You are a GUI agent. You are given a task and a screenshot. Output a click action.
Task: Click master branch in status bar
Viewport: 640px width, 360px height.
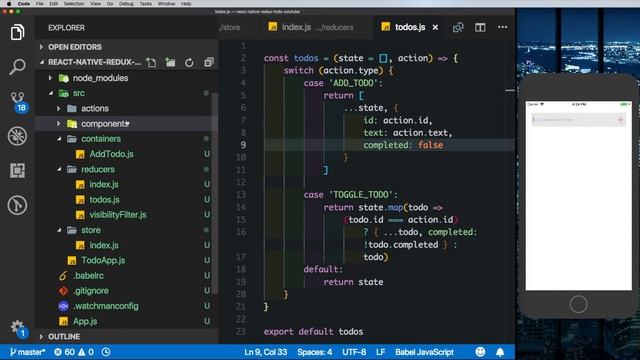click(27, 352)
